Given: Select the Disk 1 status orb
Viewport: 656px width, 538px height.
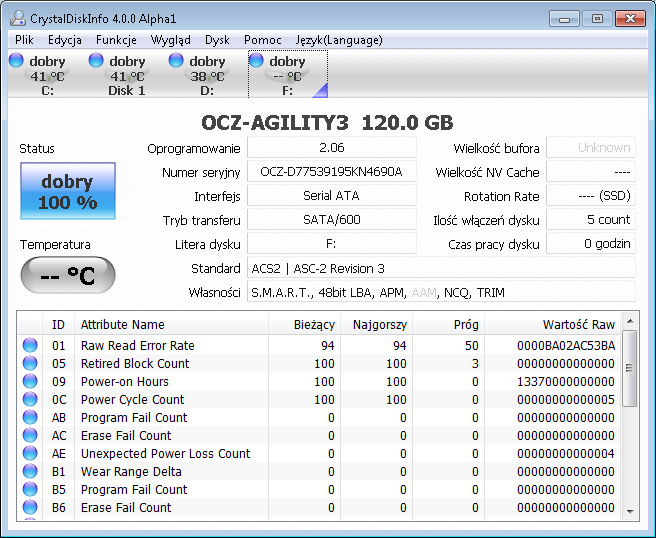Looking at the screenshot, I should 96,60.
